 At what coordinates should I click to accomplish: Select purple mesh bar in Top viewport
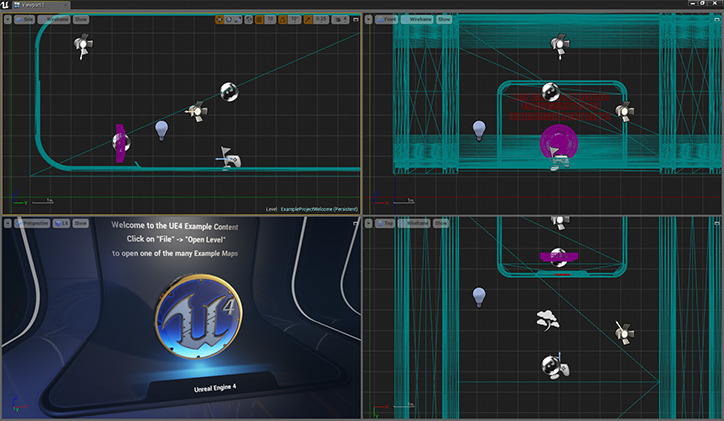tap(559, 256)
